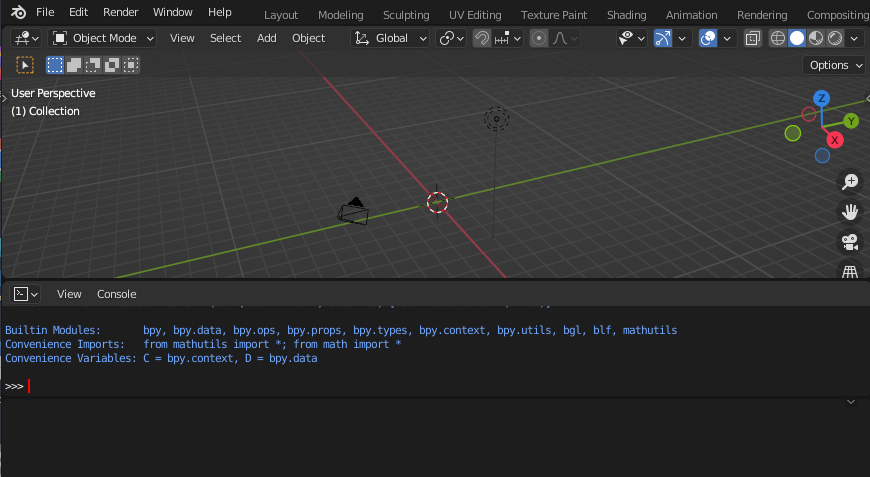The image size is (870, 477).
Task: Toggle the camera view icon
Action: click(x=850, y=242)
